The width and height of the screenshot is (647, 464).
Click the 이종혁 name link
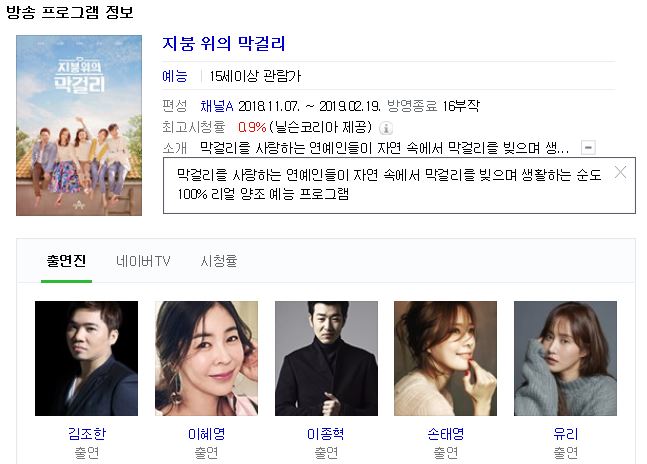coord(326,433)
